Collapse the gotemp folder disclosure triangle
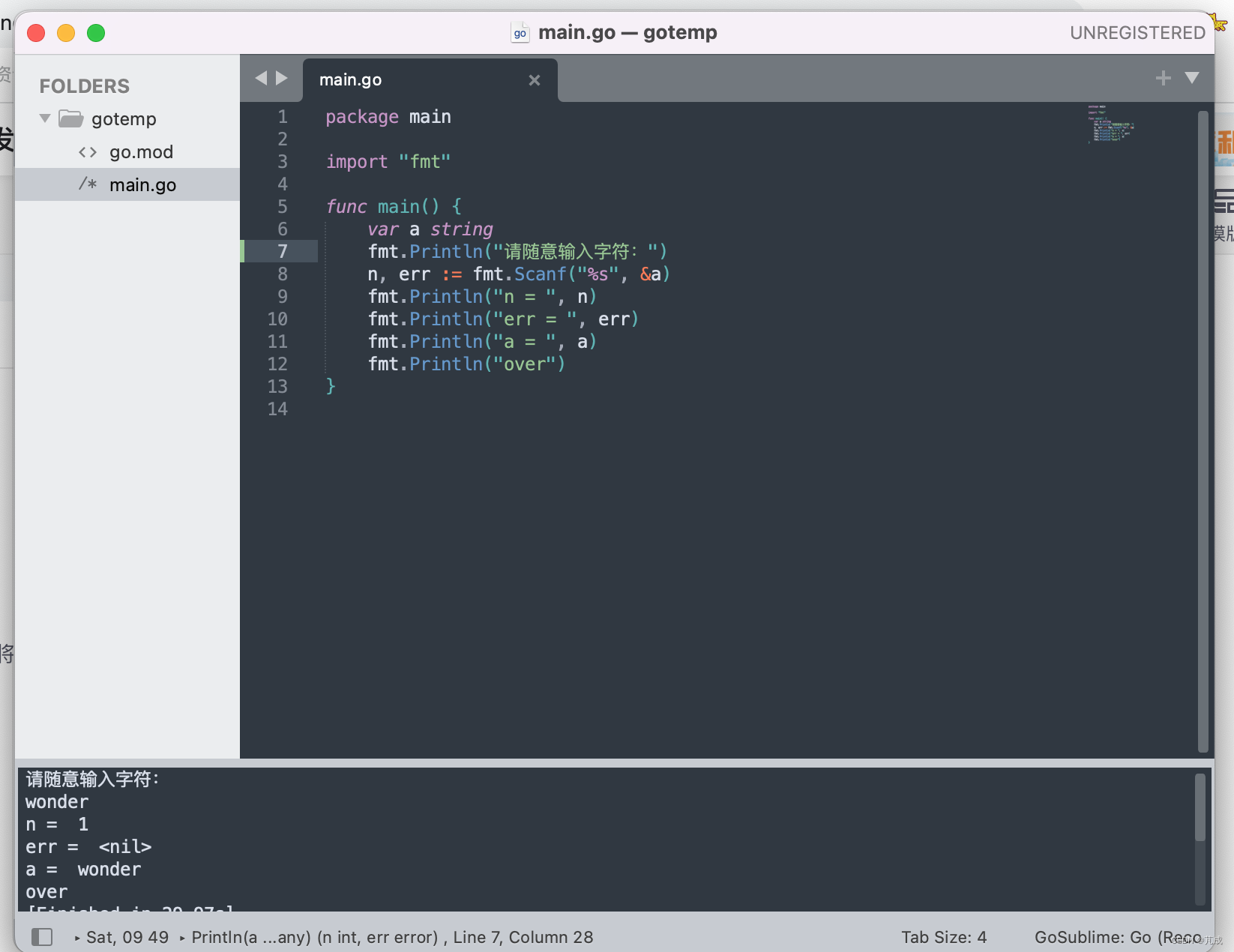The width and height of the screenshot is (1234, 952). pyautogui.click(x=44, y=118)
